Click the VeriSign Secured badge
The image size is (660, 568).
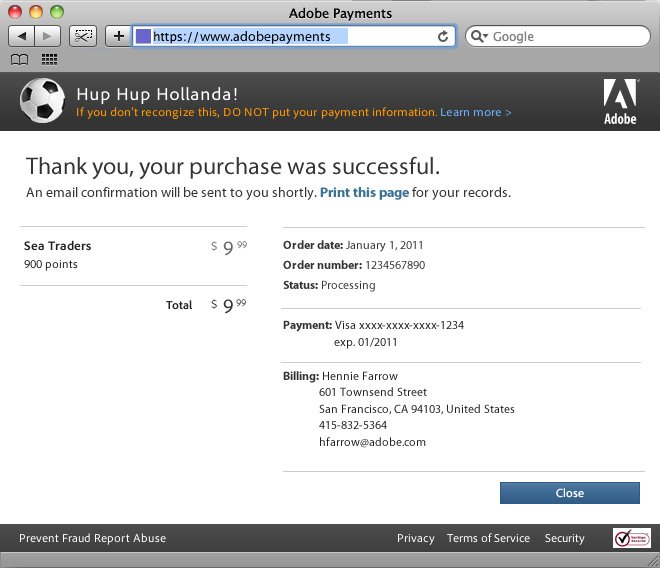[631, 538]
